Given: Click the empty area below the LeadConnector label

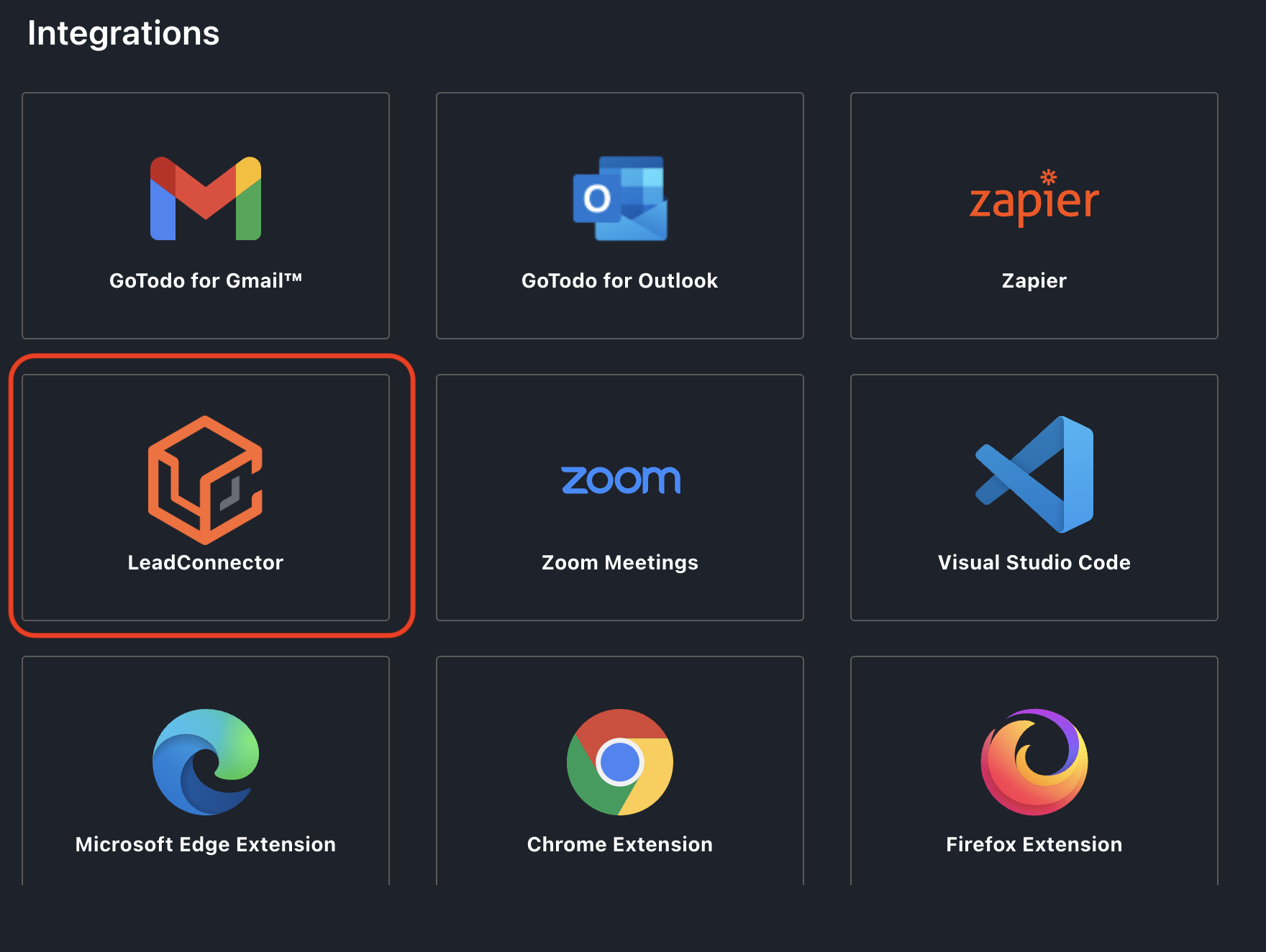Looking at the screenshot, I should tap(206, 597).
